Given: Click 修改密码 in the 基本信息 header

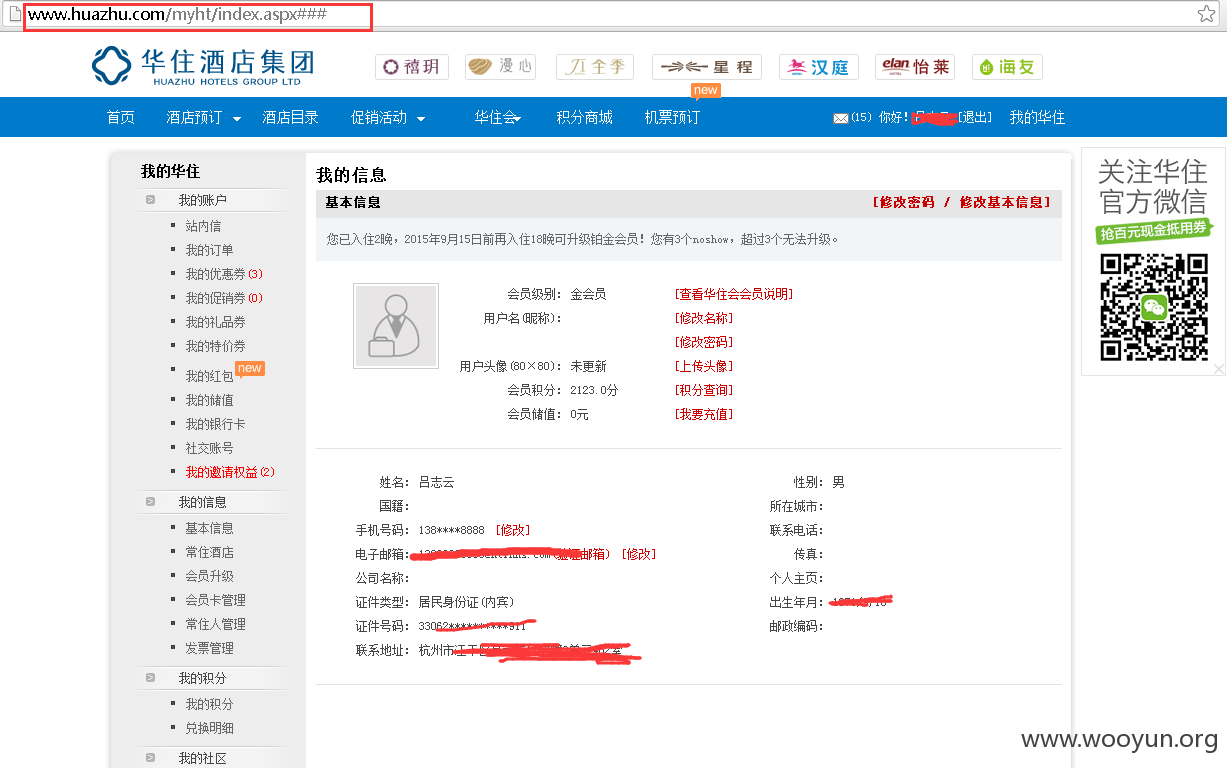Looking at the screenshot, I should pyautogui.click(x=904, y=202).
